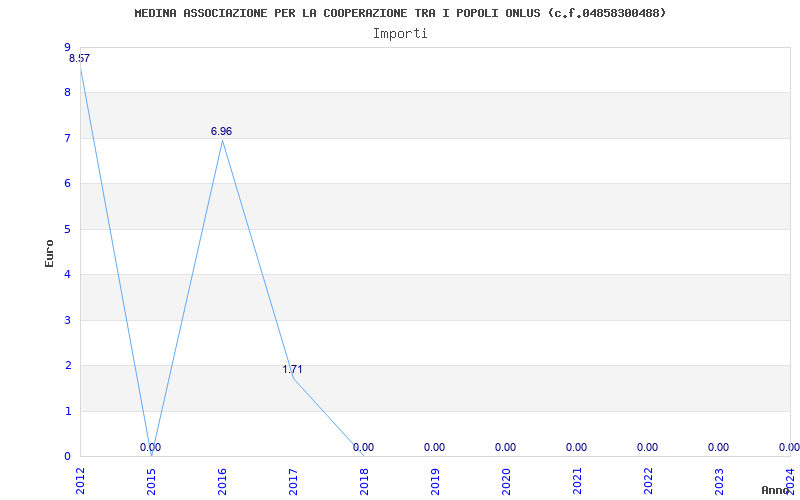Click the chart title MEDINA ASSOCIAZIONE PER LA COOPERAZIONE

point(401,13)
